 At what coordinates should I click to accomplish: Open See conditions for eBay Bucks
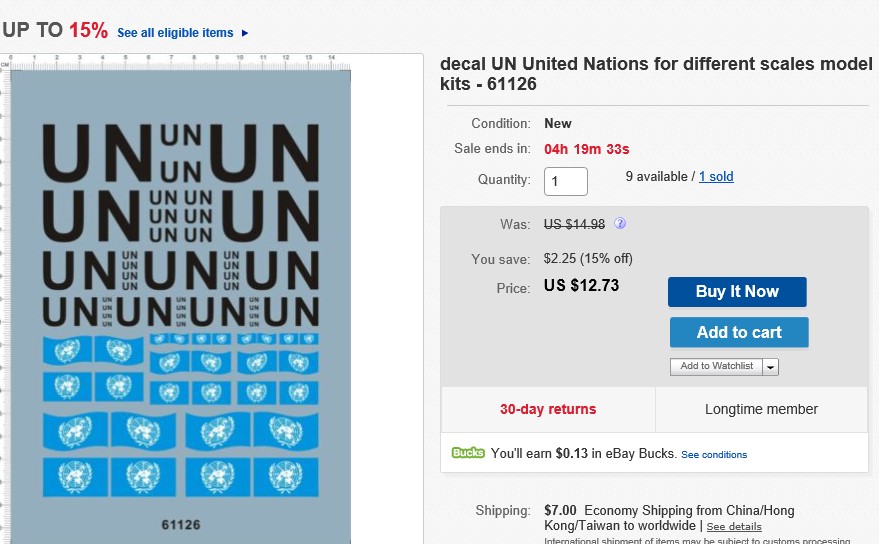click(714, 455)
